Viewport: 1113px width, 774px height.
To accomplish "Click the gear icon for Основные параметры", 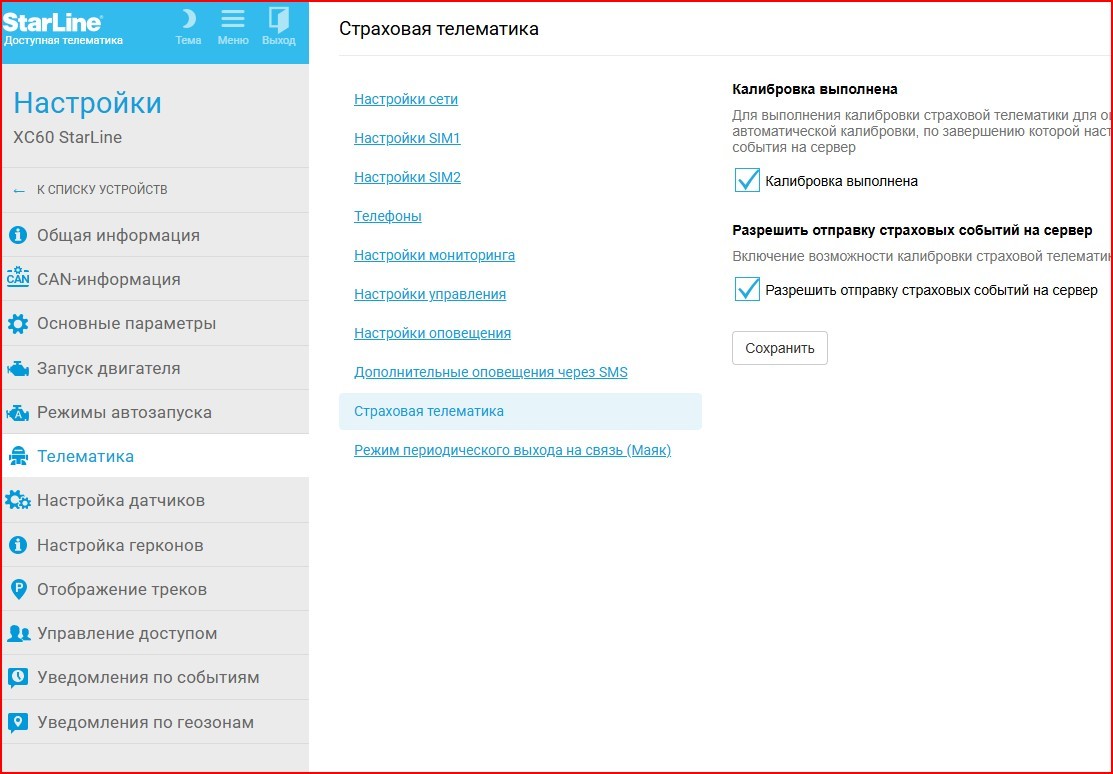I will pos(18,324).
